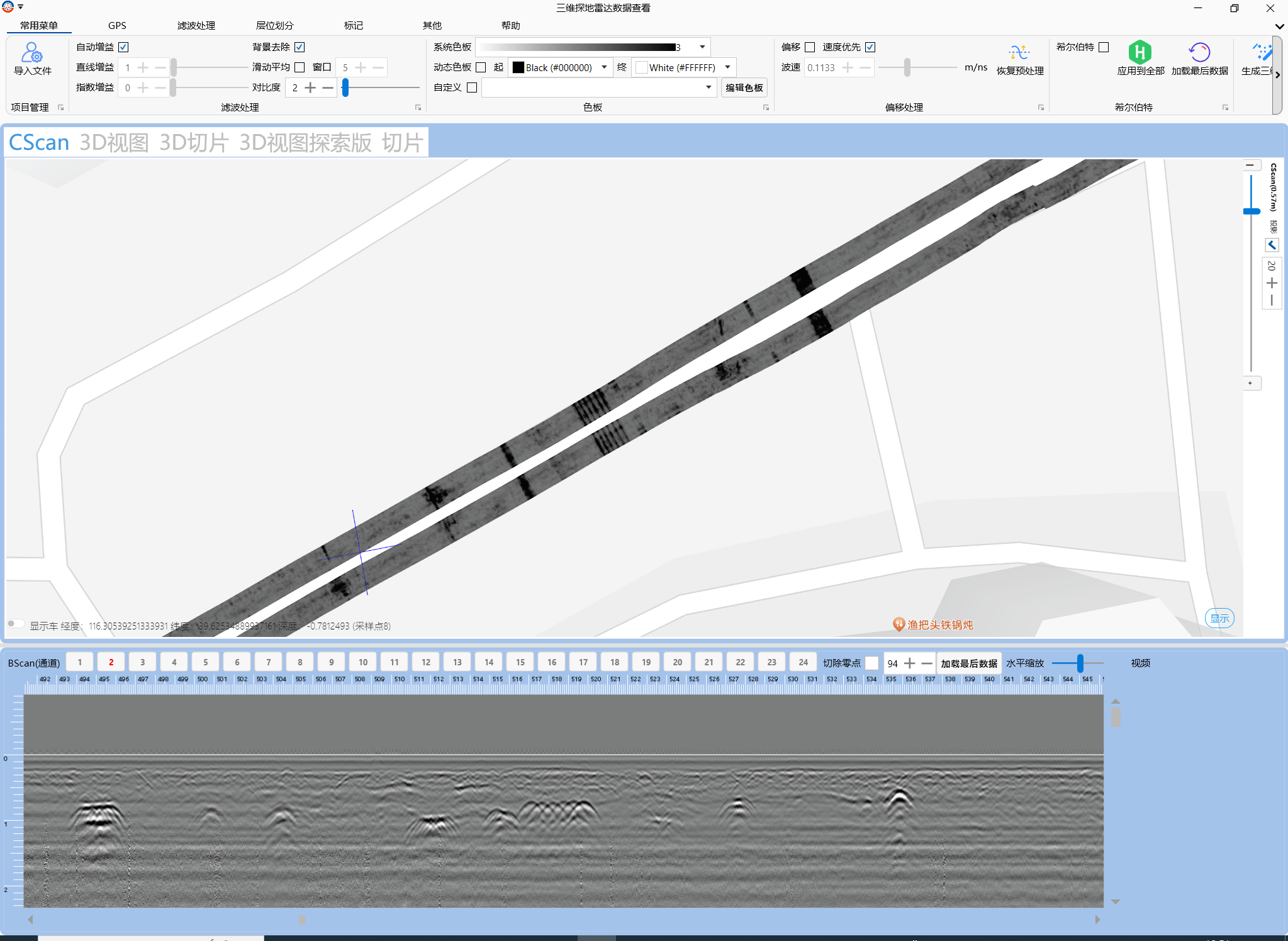Click the load last data (加载最后数据) icon

1199,52
